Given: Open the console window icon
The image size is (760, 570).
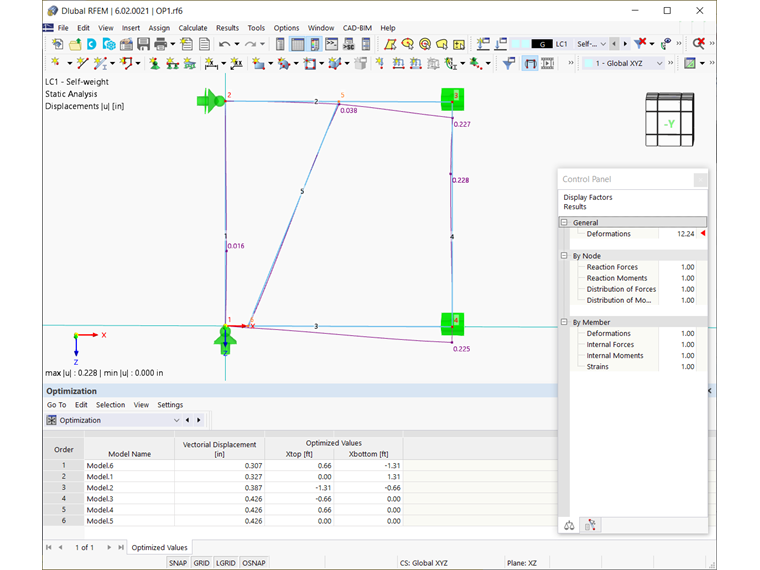Looking at the screenshot, I should (x=332, y=44).
